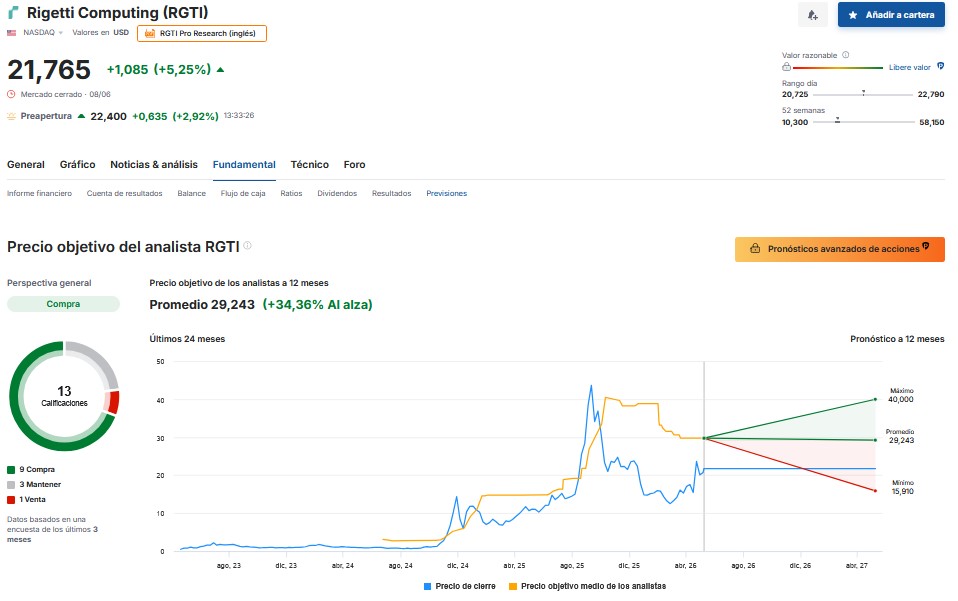Click the +34,36% Al alza text
The height and width of the screenshot is (601, 958).
pos(318,305)
